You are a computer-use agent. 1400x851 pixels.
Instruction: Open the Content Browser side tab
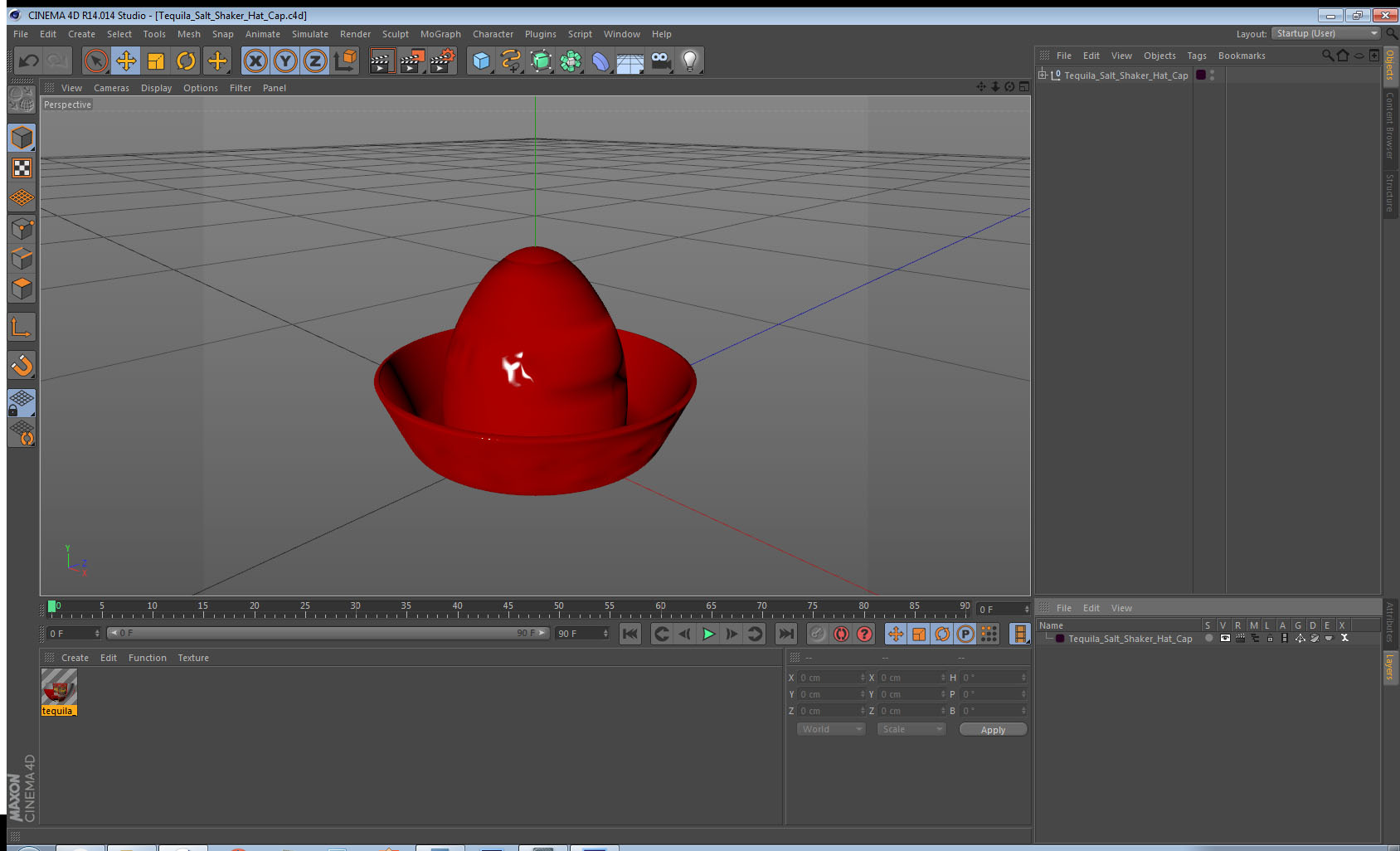1389,125
